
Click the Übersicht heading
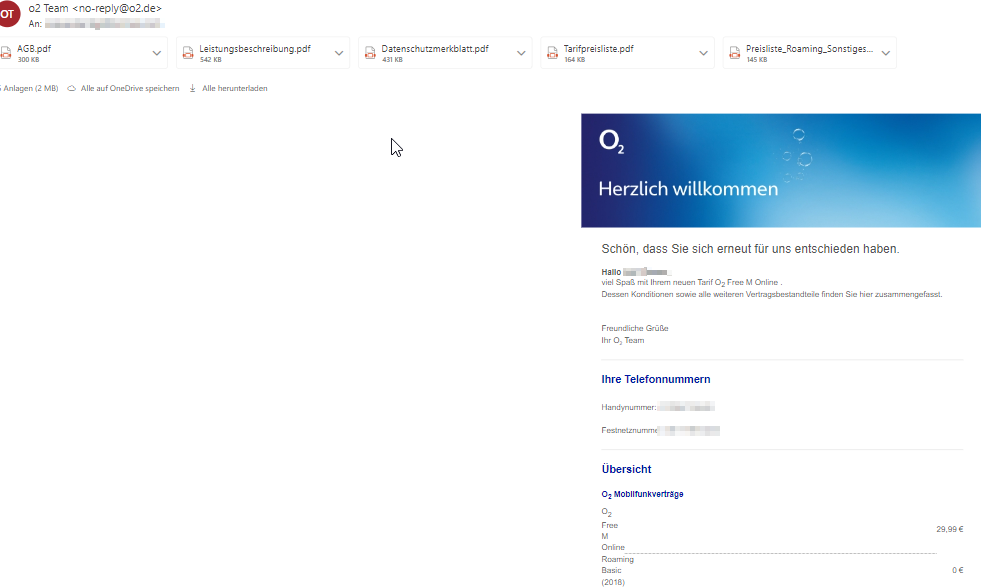626,469
